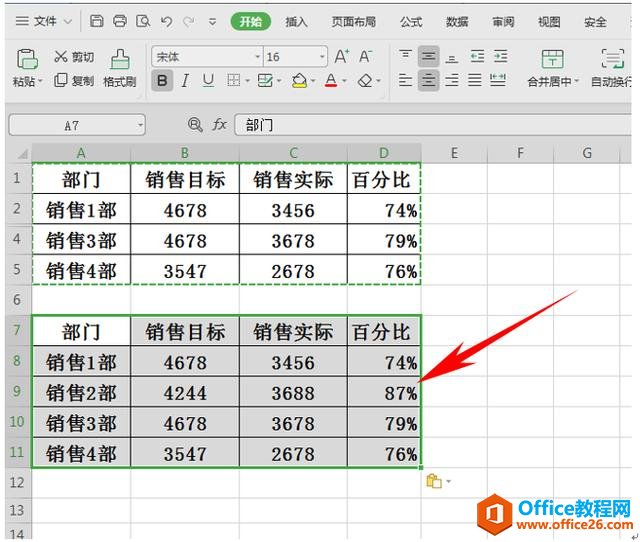The width and height of the screenshot is (640, 542).
Task: Select cell 销售2部
Action: pyautogui.click(x=81, y=392)
